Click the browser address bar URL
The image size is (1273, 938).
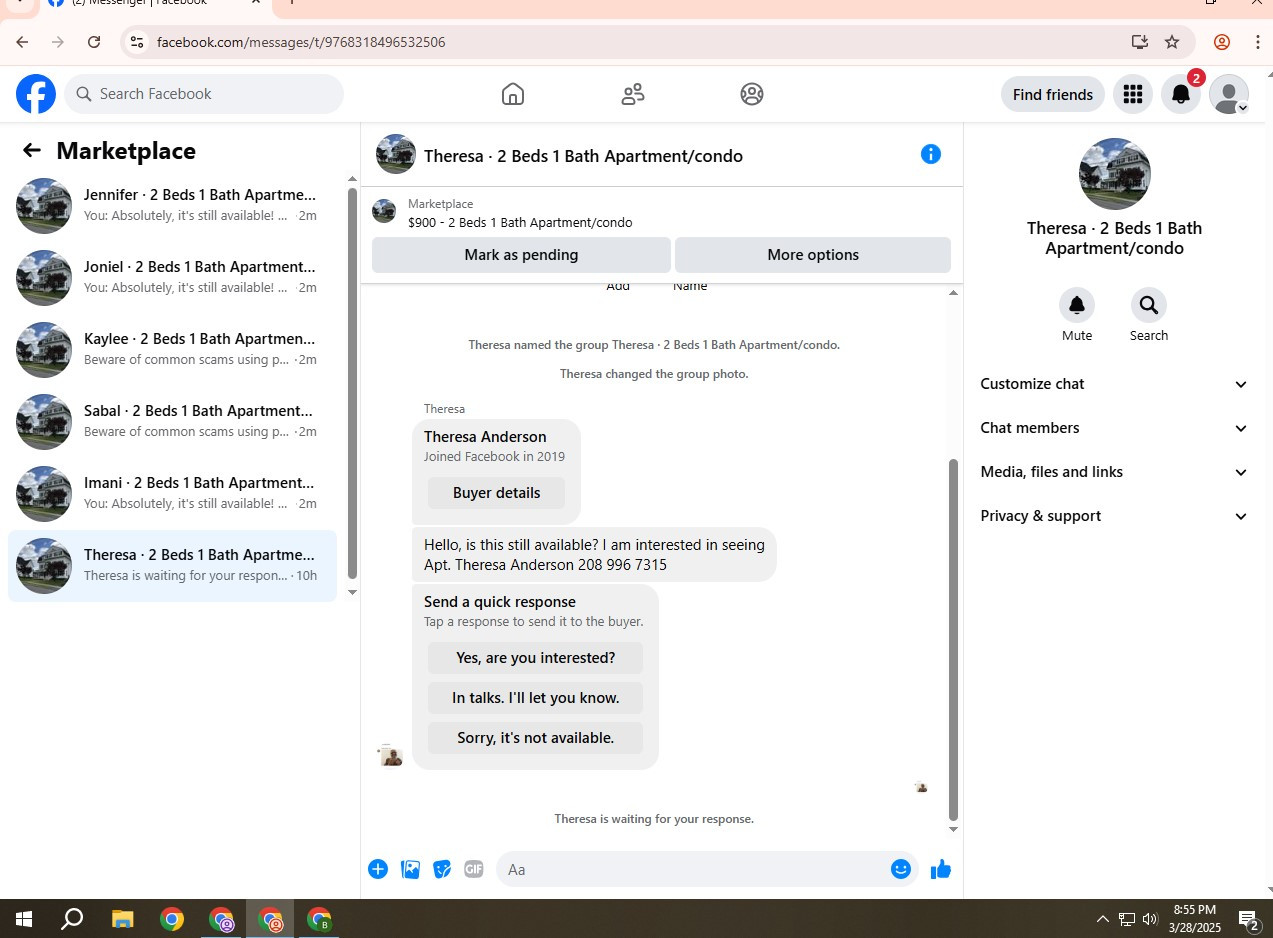point(301,42)
